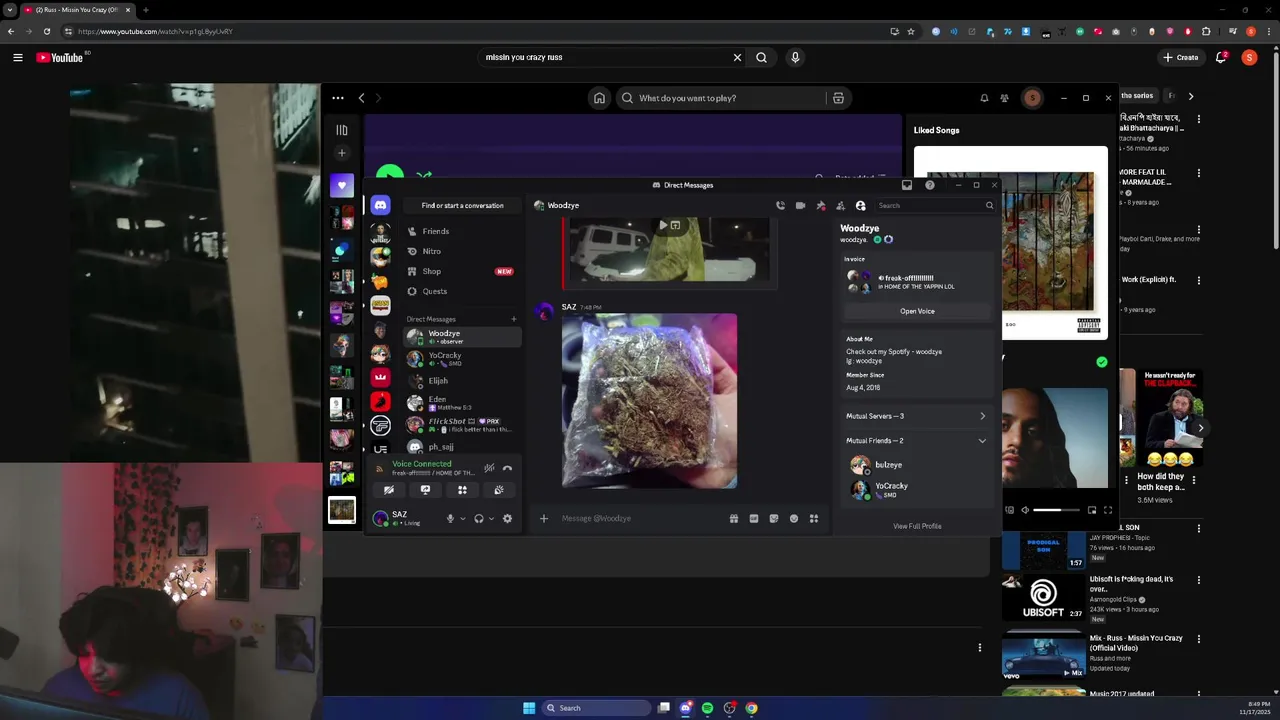Search with your voice on YouTube
Image resolution: width=1280 pixels, height=720 pixels.
click(795, 57)
